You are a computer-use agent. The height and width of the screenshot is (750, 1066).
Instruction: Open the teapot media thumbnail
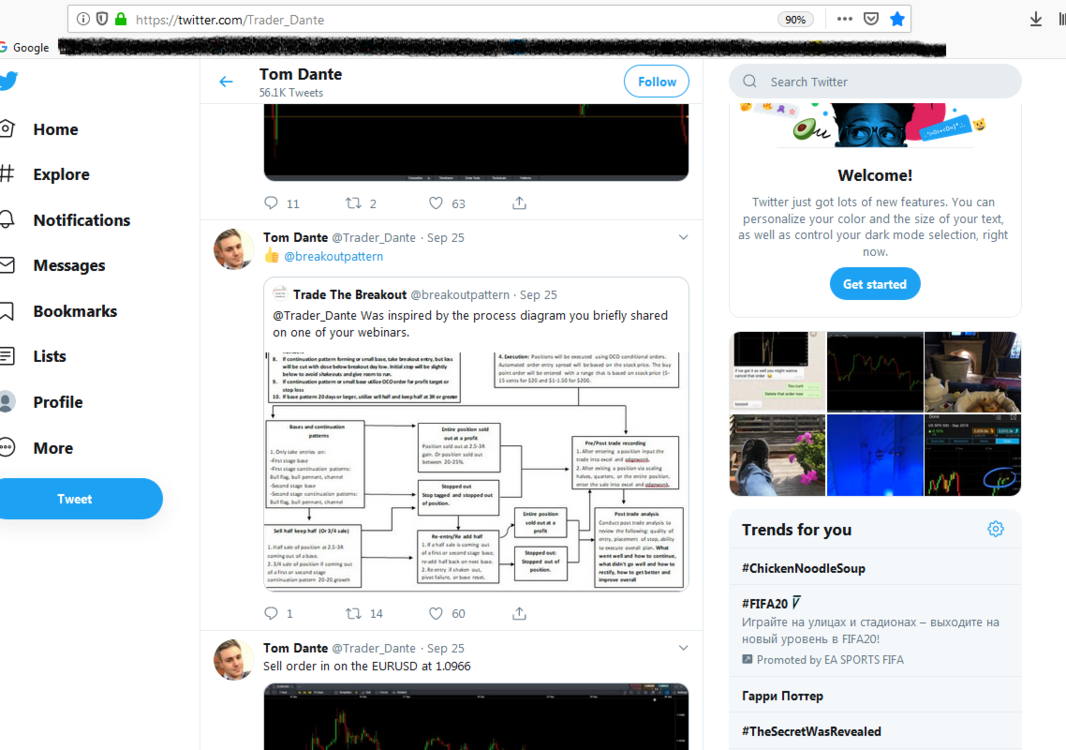click(x=973, y=371)
